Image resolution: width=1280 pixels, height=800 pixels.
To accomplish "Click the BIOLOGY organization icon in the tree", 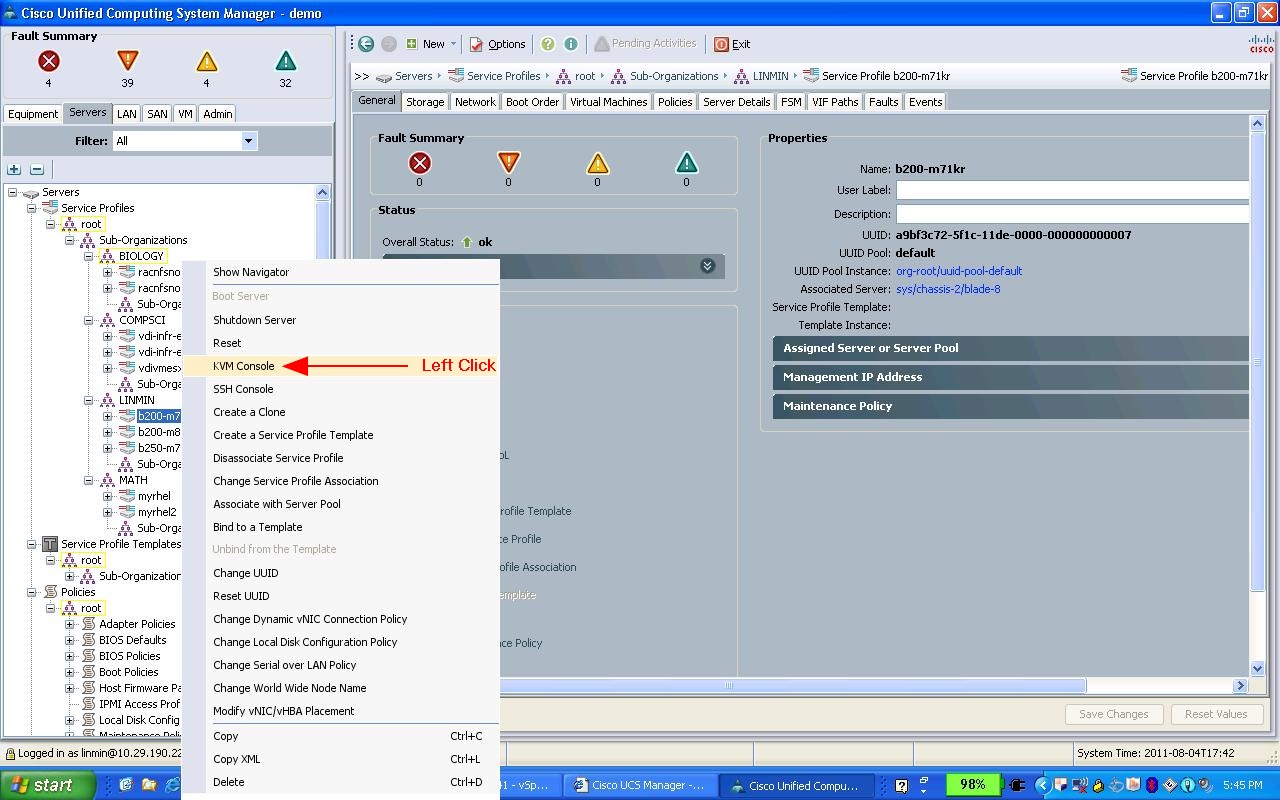I will click(107, 256).
